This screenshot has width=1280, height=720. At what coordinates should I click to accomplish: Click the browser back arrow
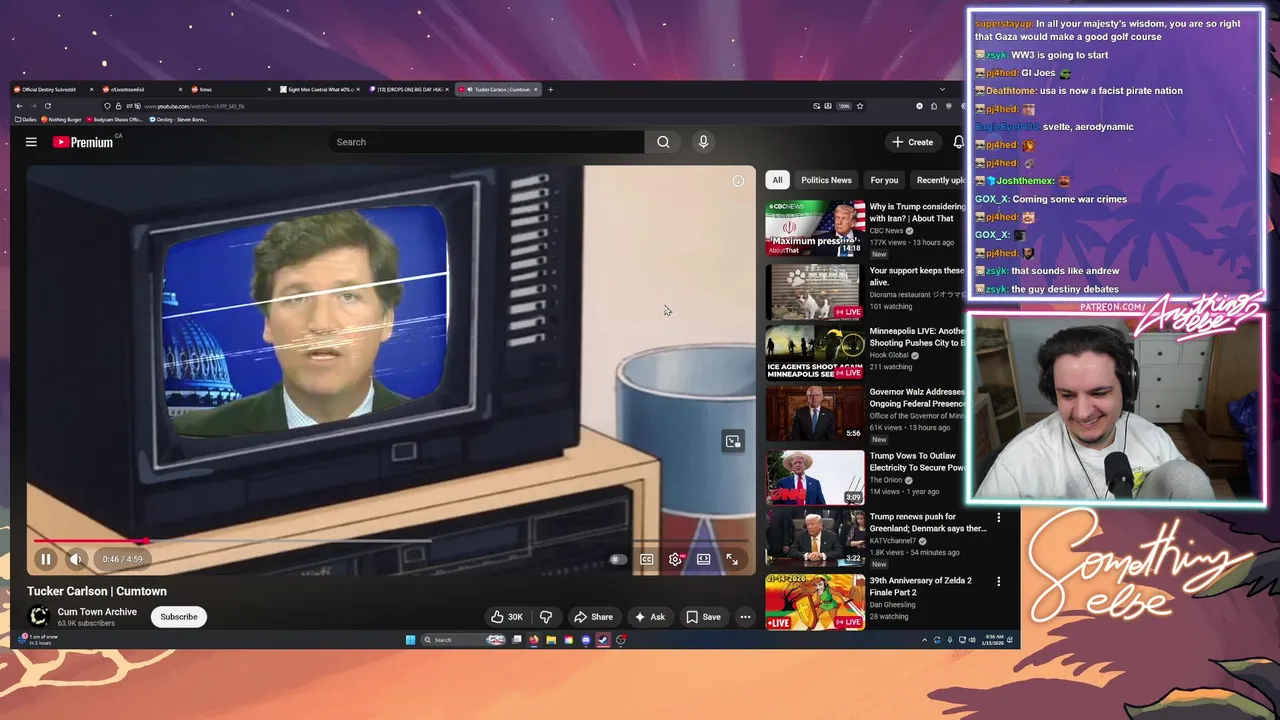tap(19, 106)
